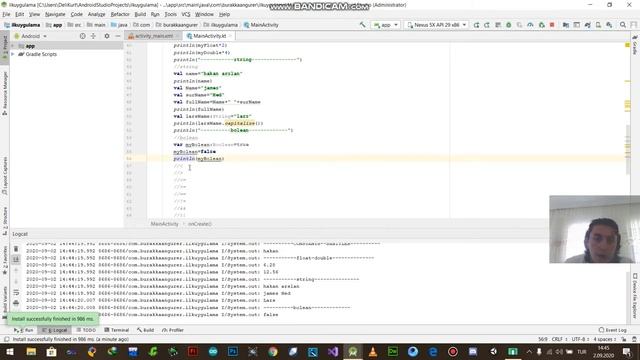Click the CRLF line separator status item

559,339
